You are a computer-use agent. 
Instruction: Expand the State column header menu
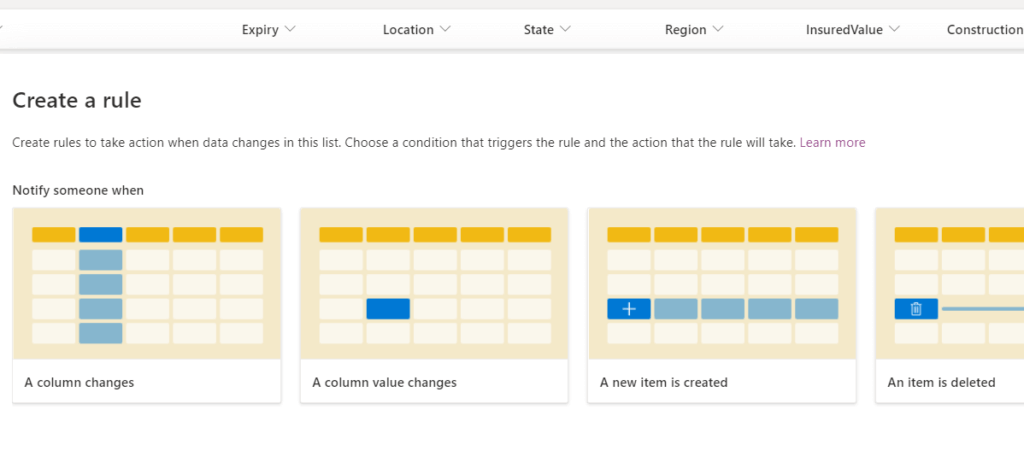coord(547,29)
